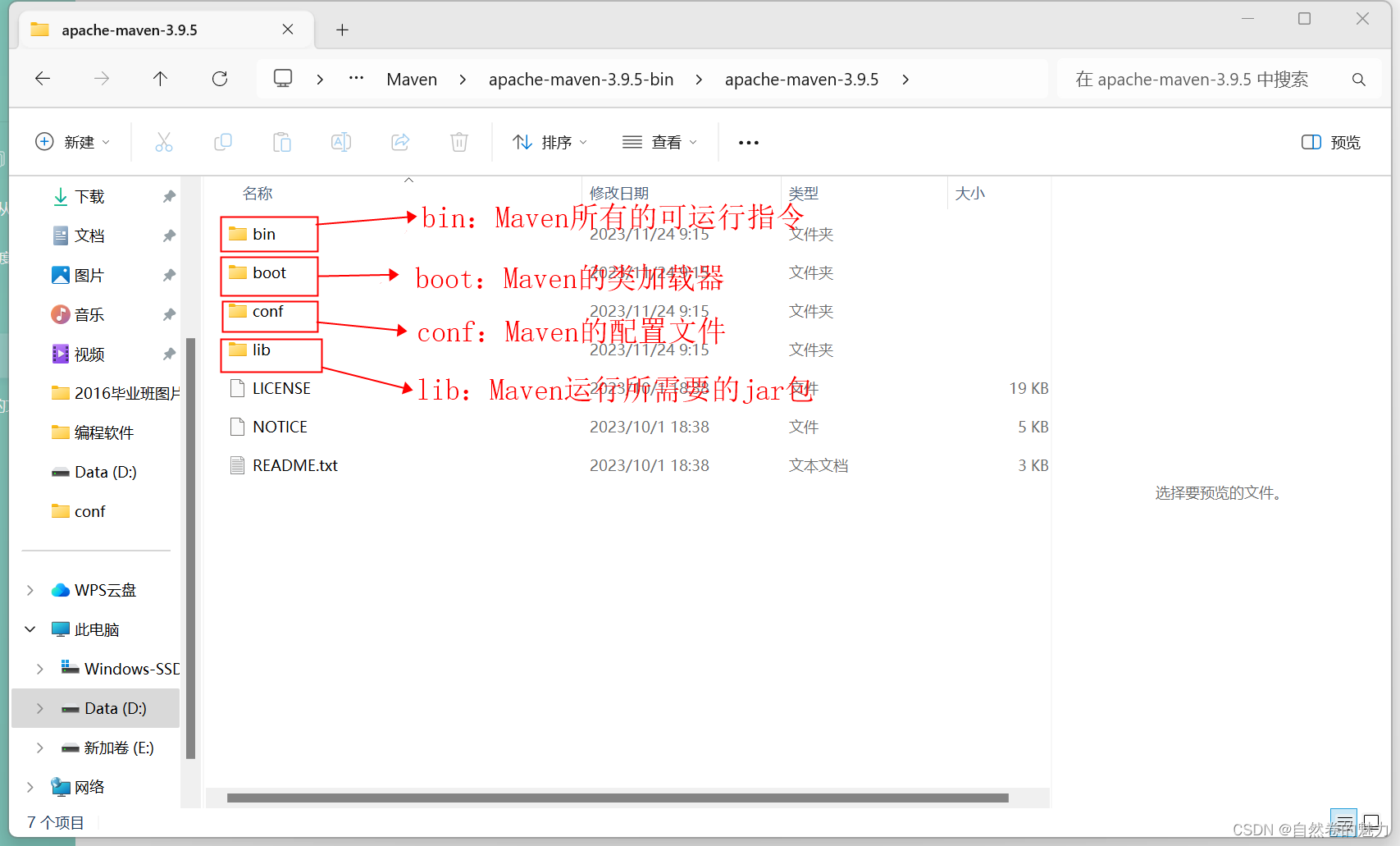This screenshot has width=1400, height=846.
Task: Open 2016毕业班图片 folder in navigation pane
Action: 116,393
